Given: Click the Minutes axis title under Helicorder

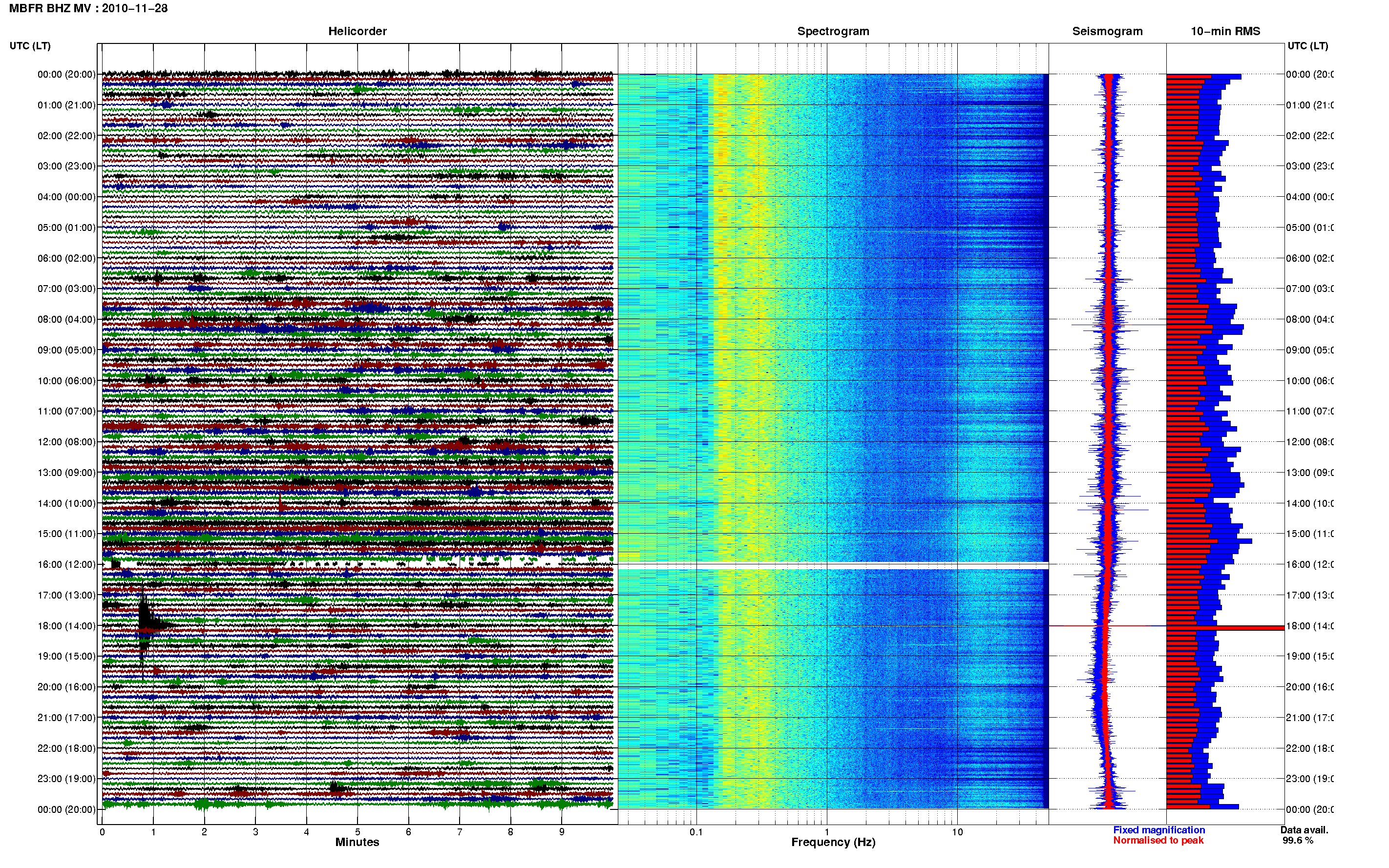Looking at the screenshot, I should pos(357,842).
